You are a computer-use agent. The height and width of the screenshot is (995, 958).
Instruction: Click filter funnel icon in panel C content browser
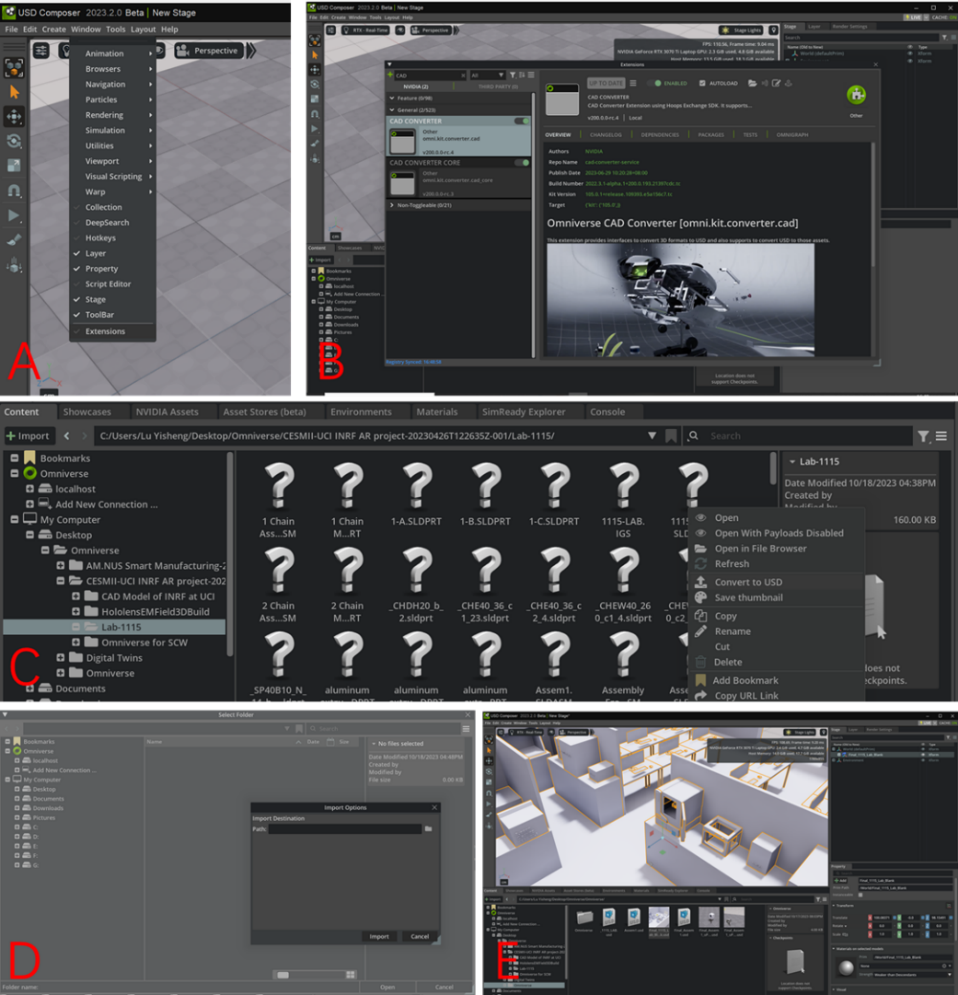click(923, 436)
